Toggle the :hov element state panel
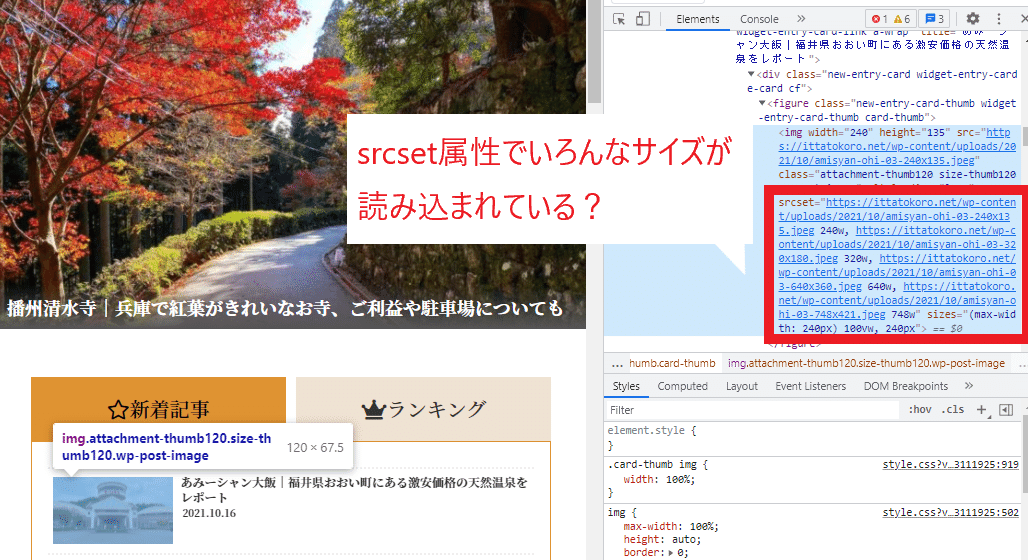 (919, 410)
